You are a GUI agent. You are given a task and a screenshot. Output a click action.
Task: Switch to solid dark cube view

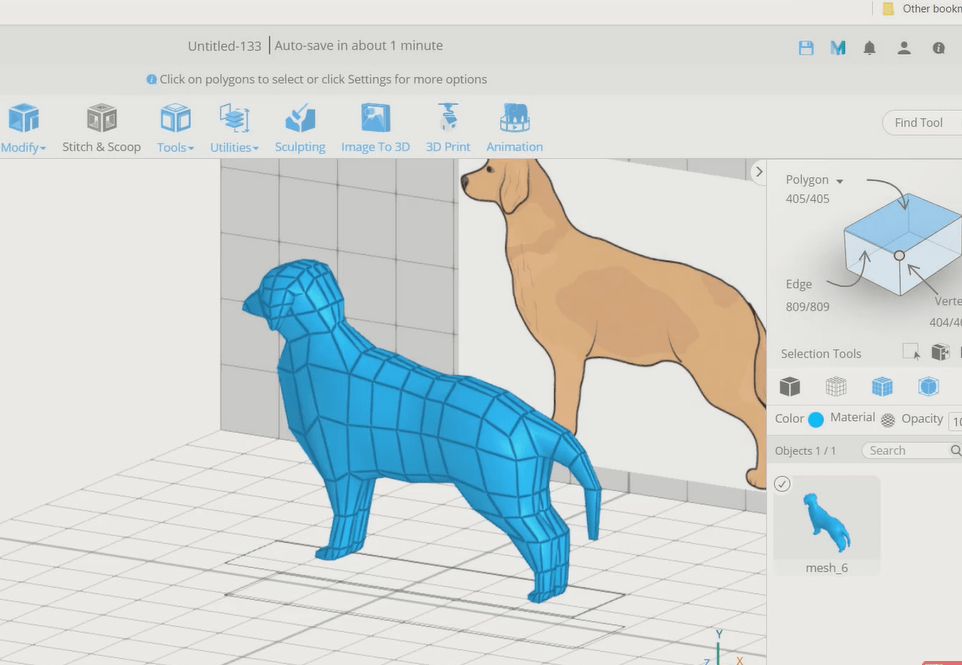[790, 386]
